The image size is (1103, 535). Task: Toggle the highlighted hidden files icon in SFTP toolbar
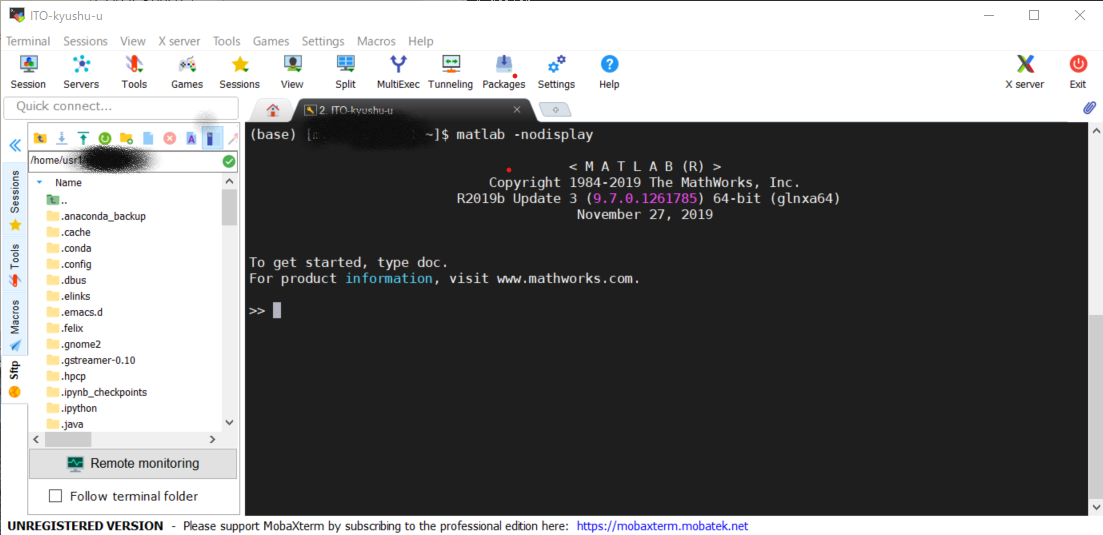pyautogui.click(x=212, y=138)
